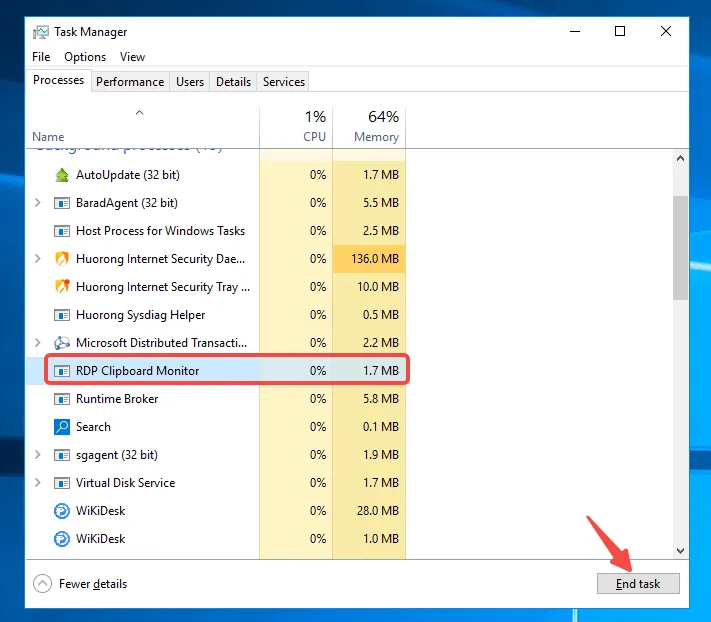Open the View menu
Screen dimensions: 711x622
[132, 57]
